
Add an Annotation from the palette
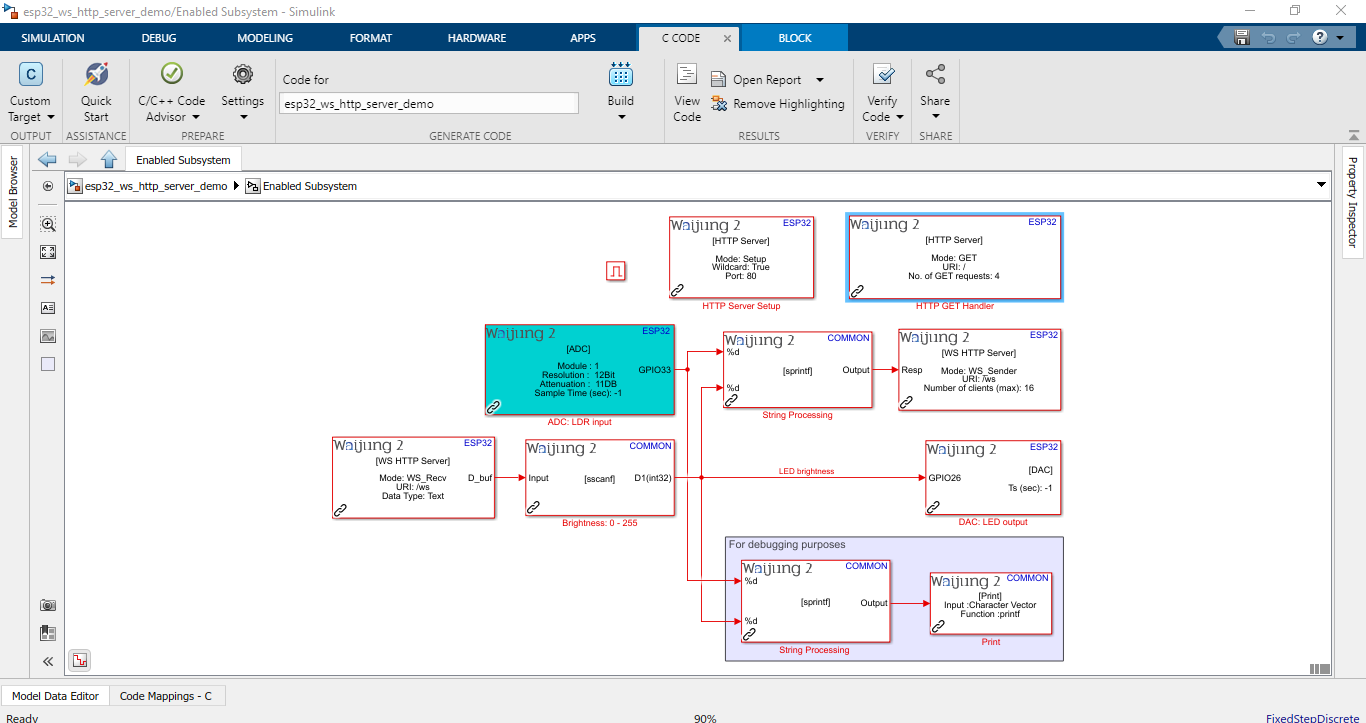click(48, 308)
